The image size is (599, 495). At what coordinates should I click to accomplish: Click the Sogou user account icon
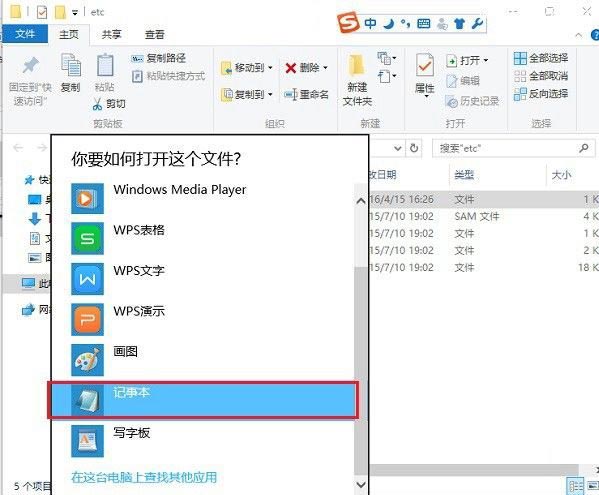tap(442, 24)
